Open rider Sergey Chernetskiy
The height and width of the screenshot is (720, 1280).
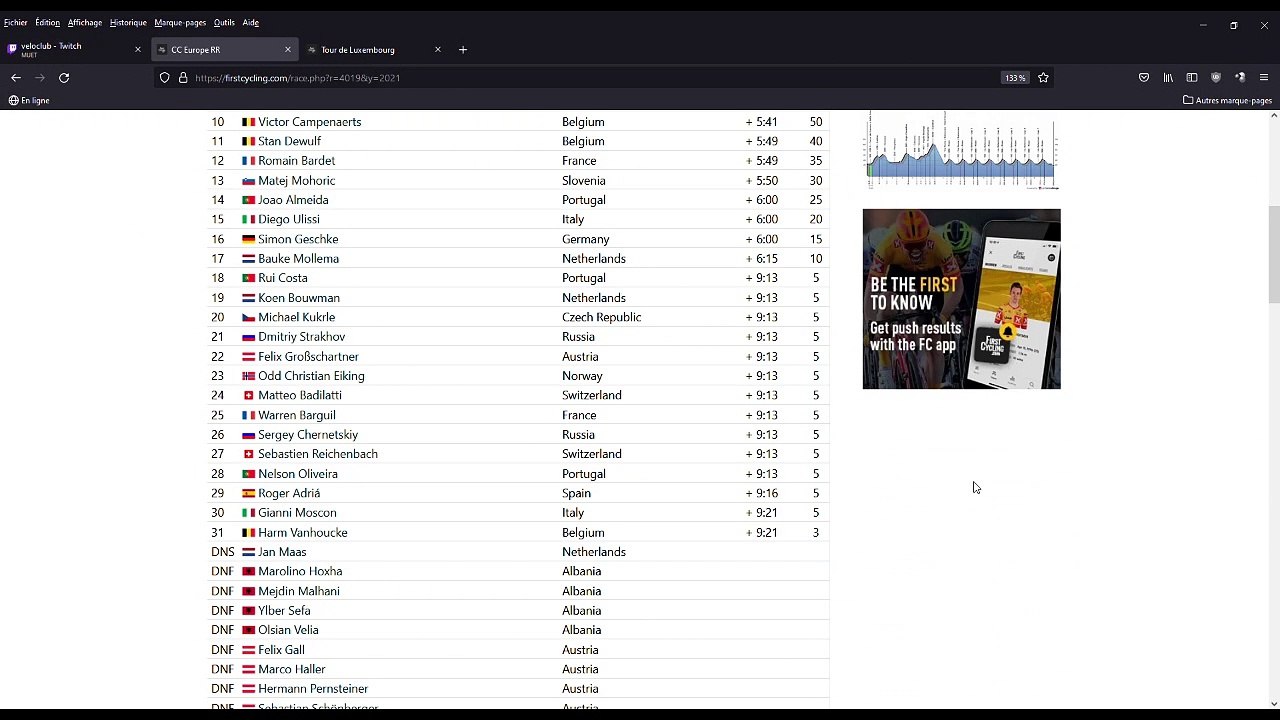pyautogui.click(x=308, y=435)
